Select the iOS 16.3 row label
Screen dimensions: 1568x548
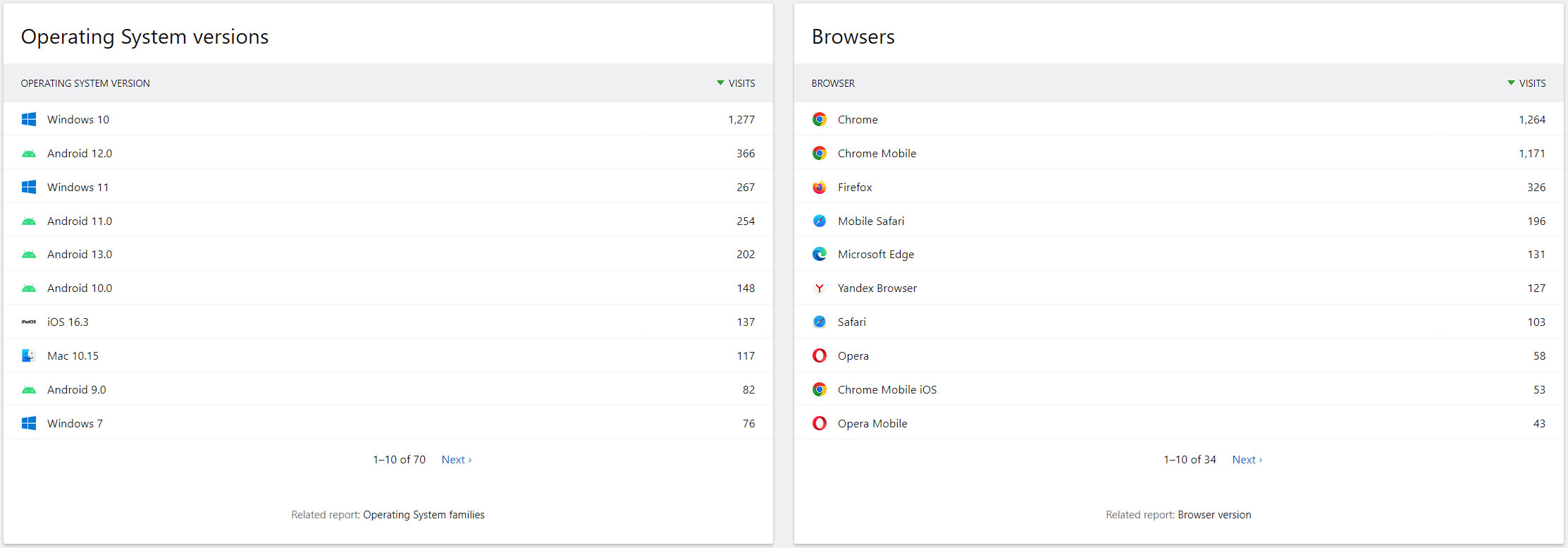[68, 322]
